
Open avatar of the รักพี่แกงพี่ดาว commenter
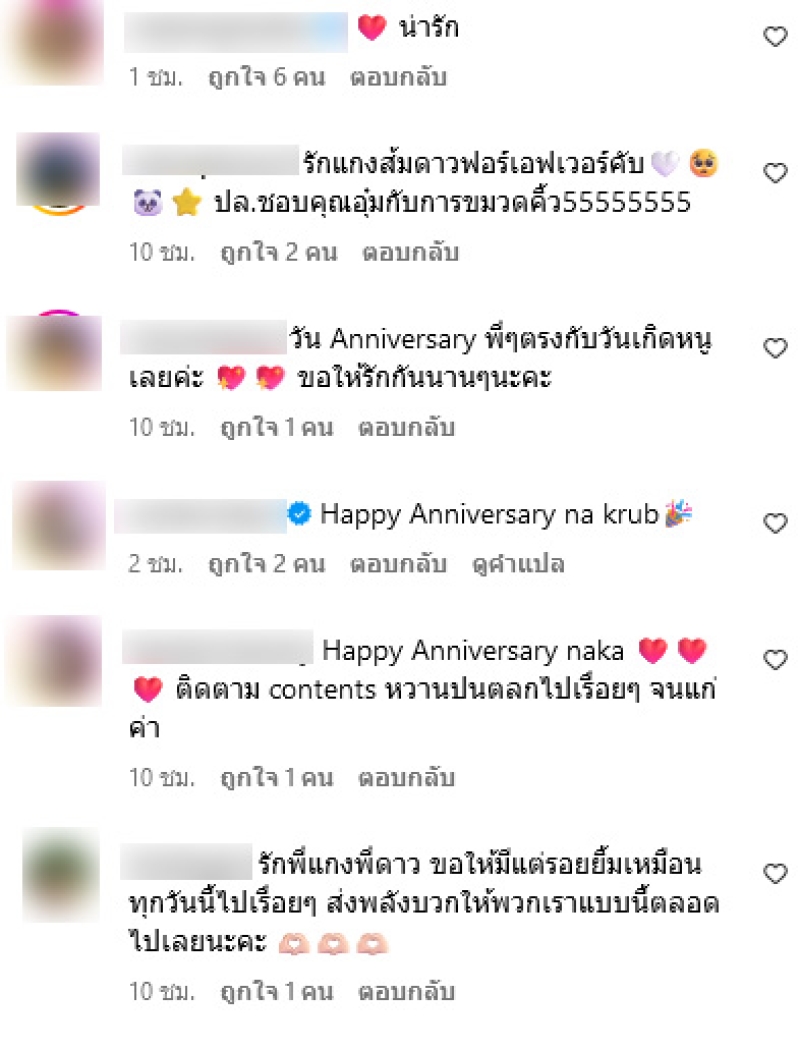pyautogui.click(x=61, y=874)
